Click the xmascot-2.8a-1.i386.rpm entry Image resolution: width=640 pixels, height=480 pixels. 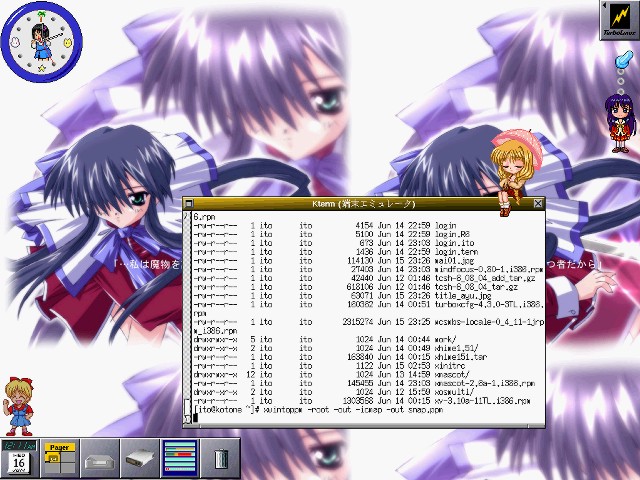point(485,383)
